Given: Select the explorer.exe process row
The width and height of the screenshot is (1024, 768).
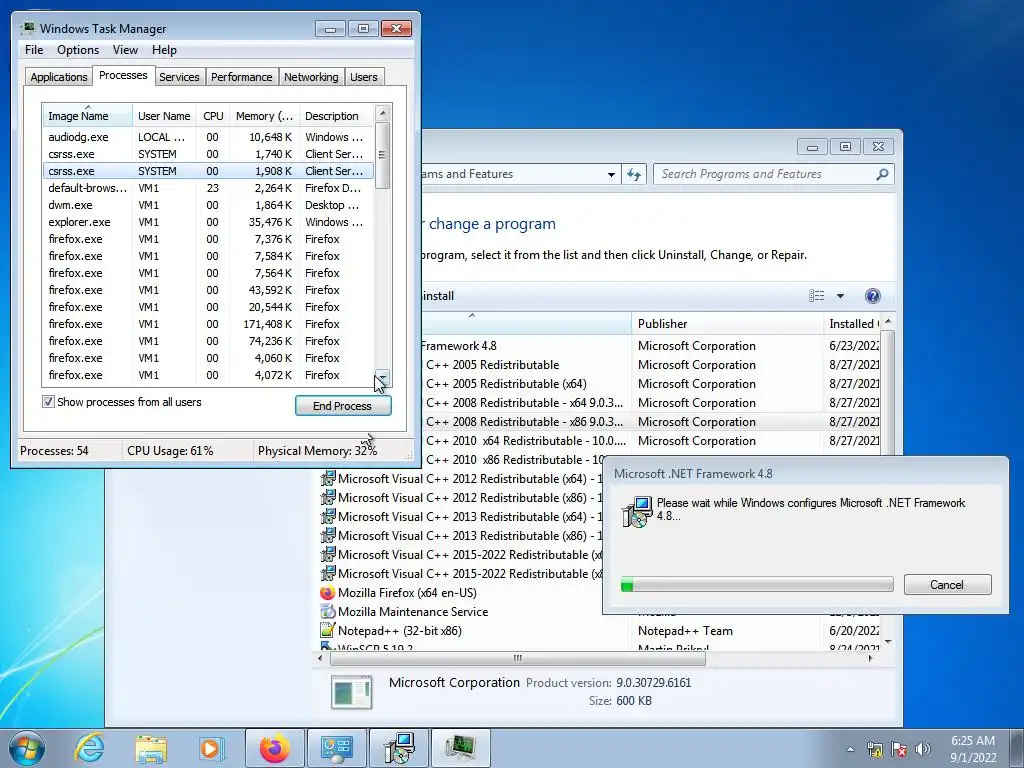Looking at the screenshot, I should tap(208, 222).
